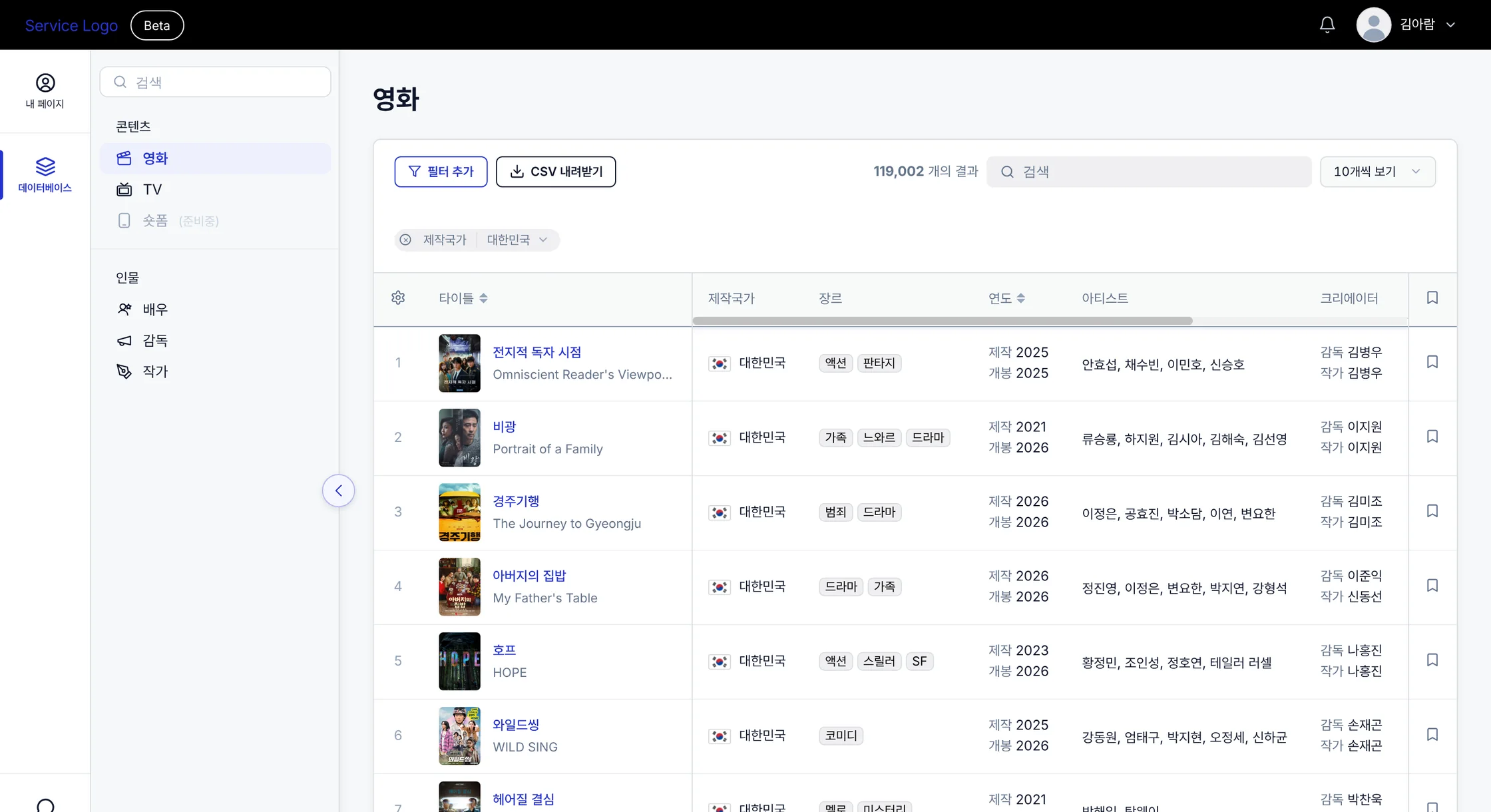Viewport: 1491px width, 812px height.
Task: Click the table settings gear icon
Action: click(398, 298)
